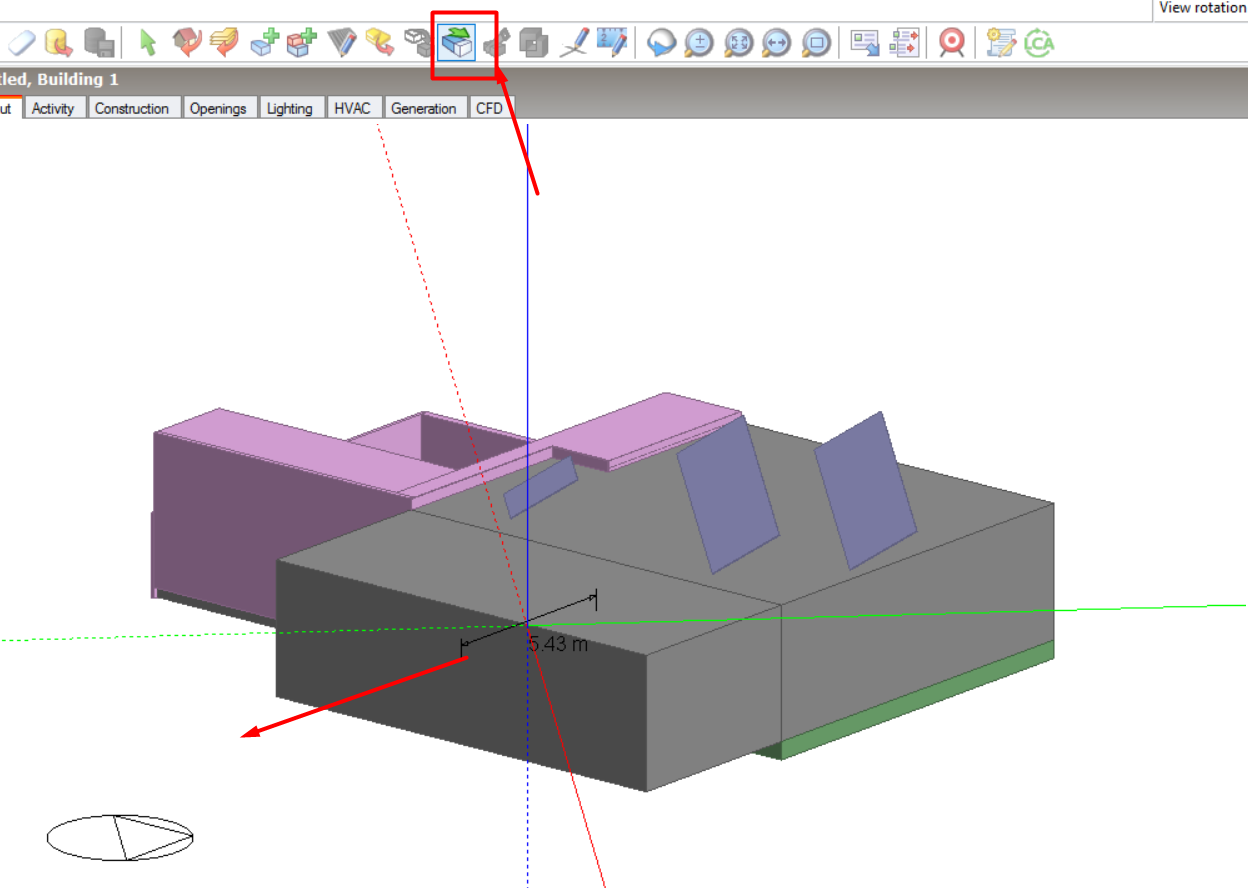Click the greyed-out block with pen icon
The image size is (1248, 888).
497,43
